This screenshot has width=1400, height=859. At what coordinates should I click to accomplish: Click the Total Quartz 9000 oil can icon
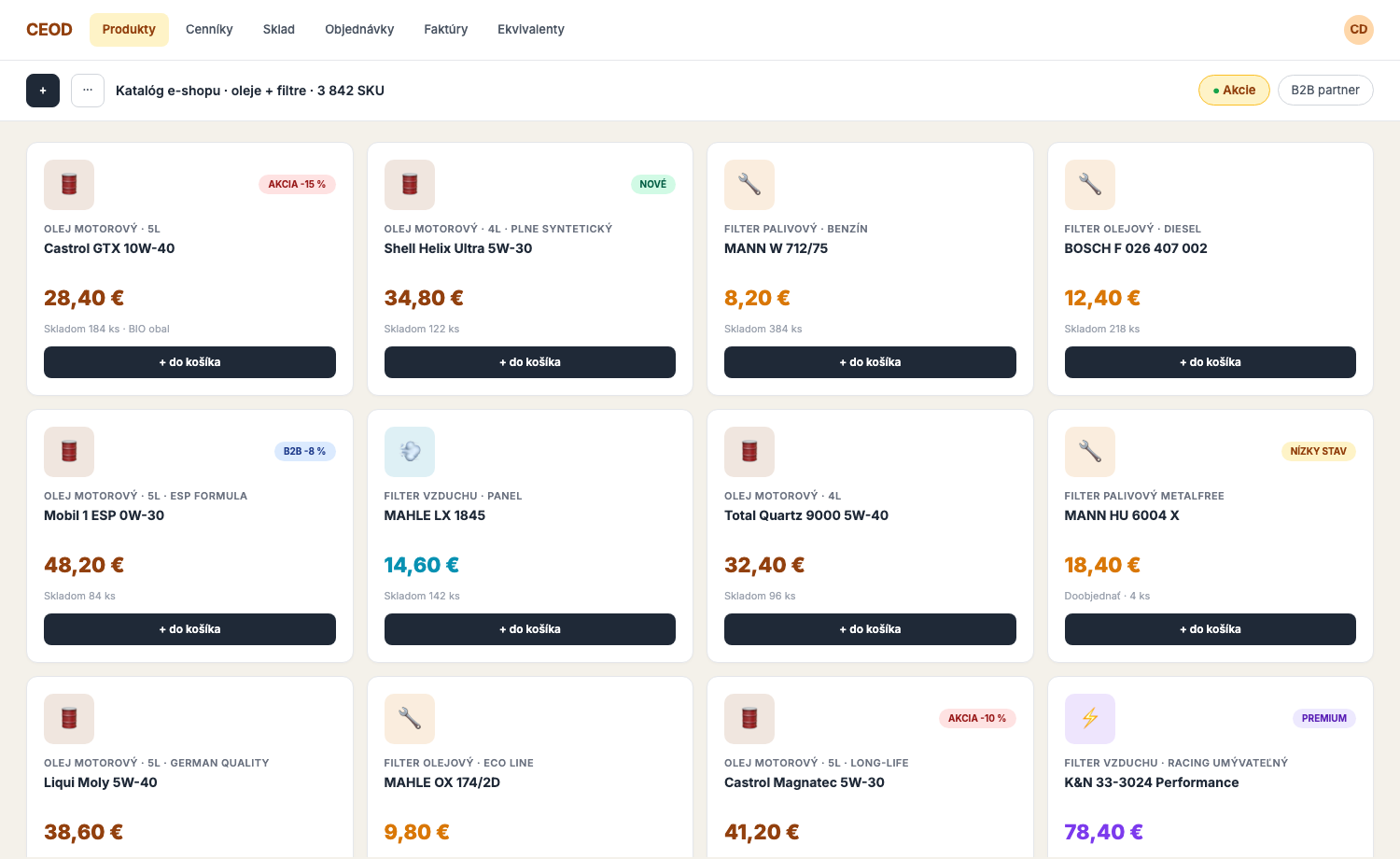[749, 452]
